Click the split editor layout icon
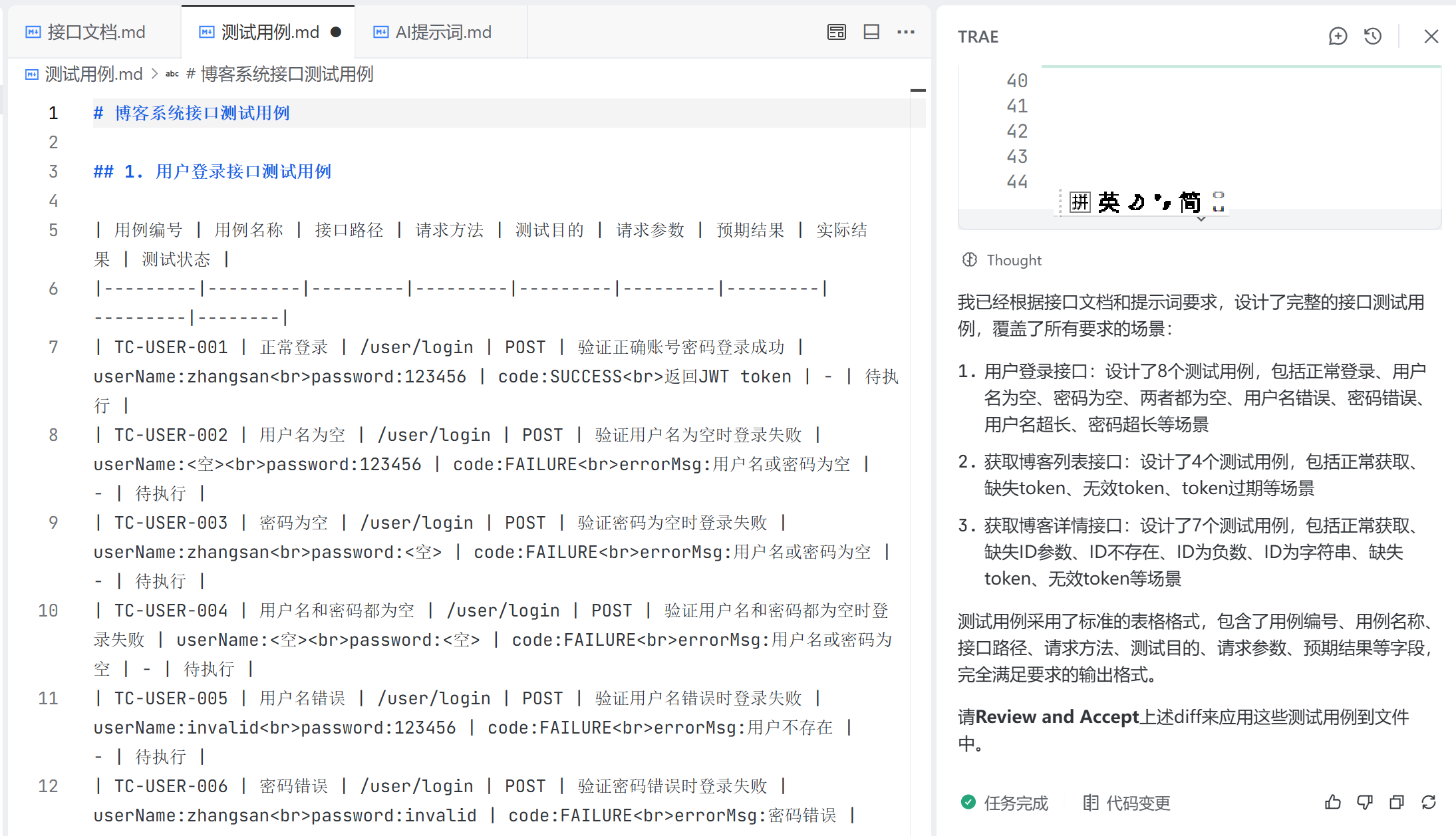Viewport: 1456px width, 836px height. coord(871,32)
